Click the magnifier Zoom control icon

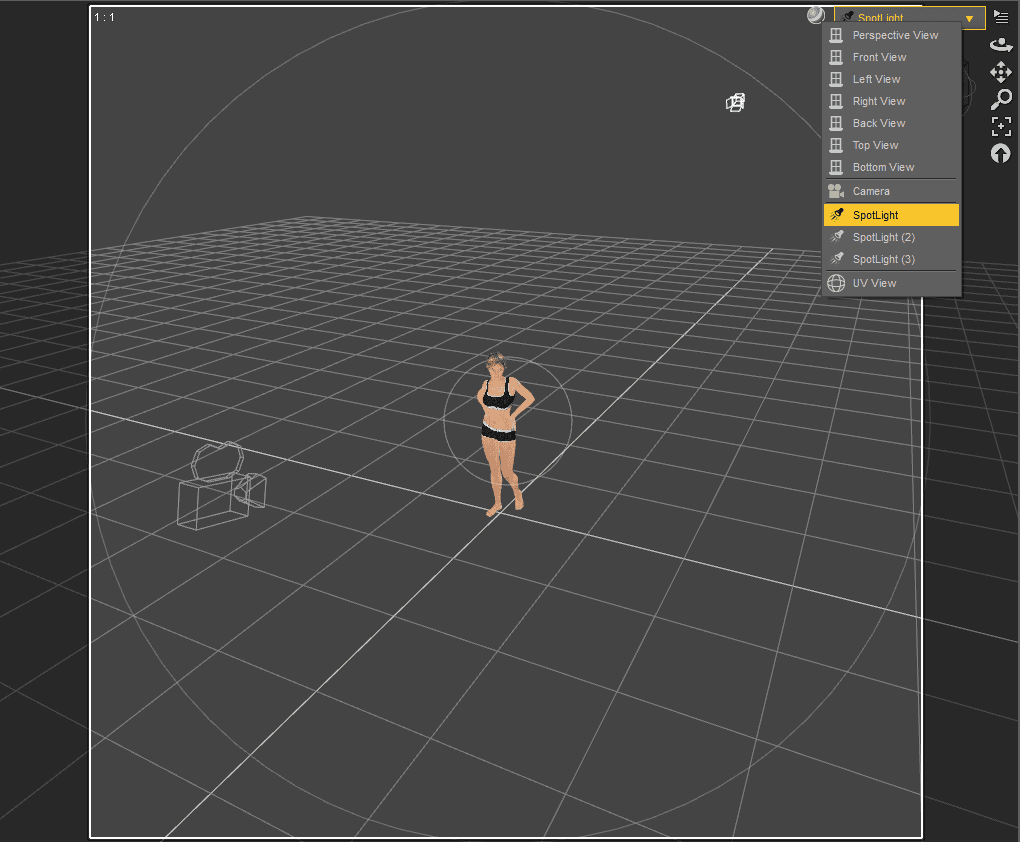[x=1001, y=99]
